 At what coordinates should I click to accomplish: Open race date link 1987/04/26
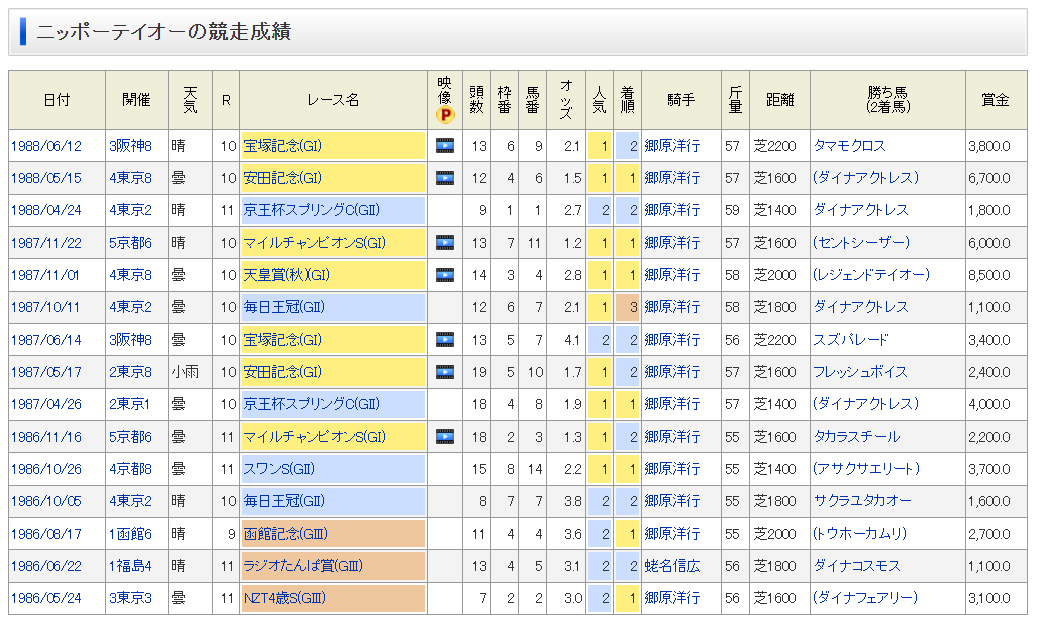point(46,404)
